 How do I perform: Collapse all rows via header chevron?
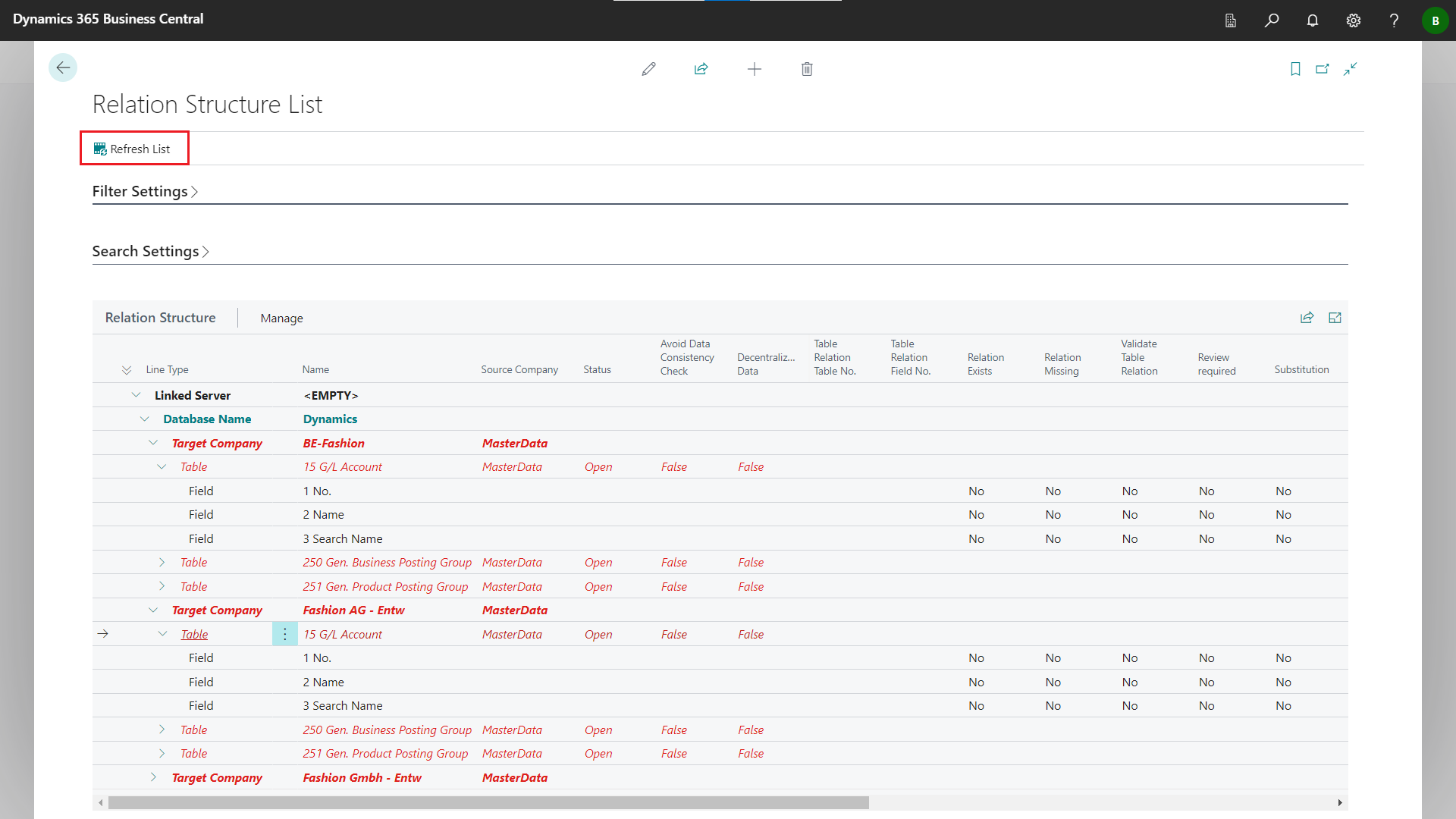(x=127, y=370)
